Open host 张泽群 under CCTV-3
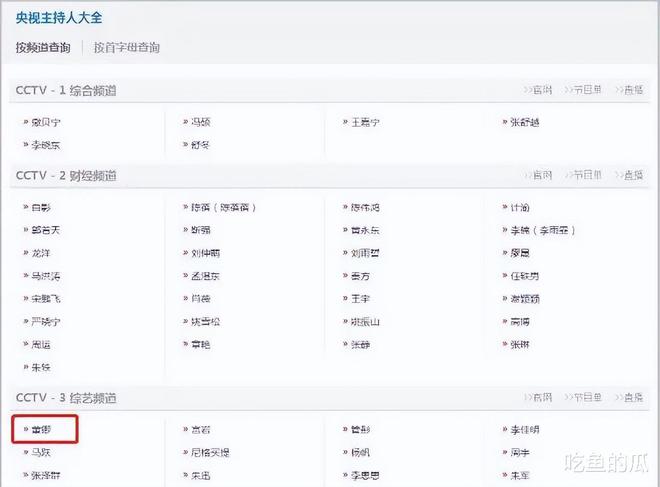 click(46, 475)
